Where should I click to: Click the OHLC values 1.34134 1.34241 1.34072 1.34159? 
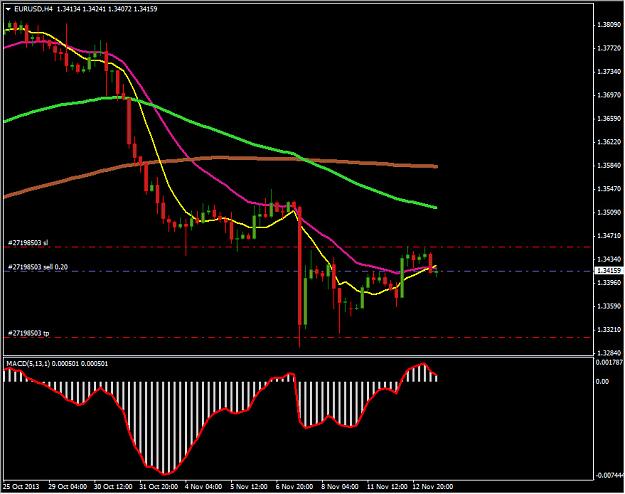(107, 9)
